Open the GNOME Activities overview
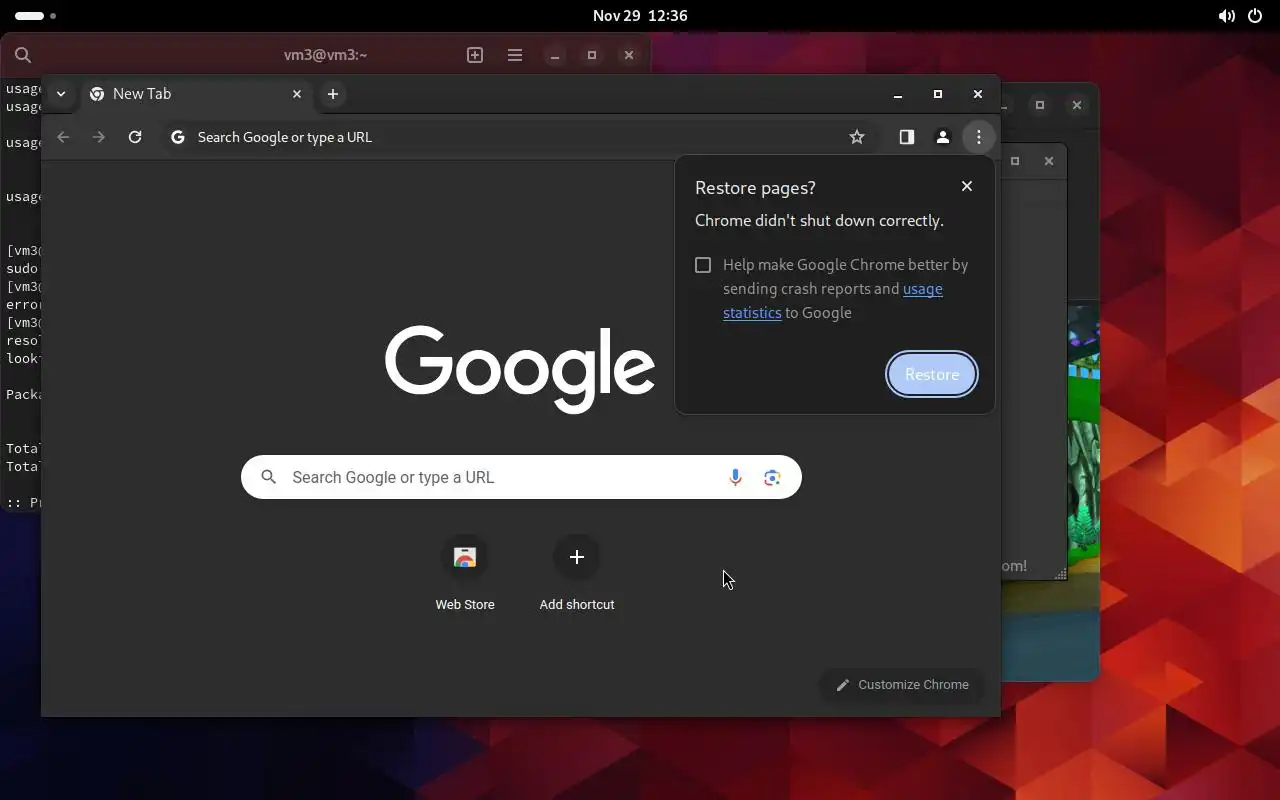1280x800 pixels. click(36, 16)
